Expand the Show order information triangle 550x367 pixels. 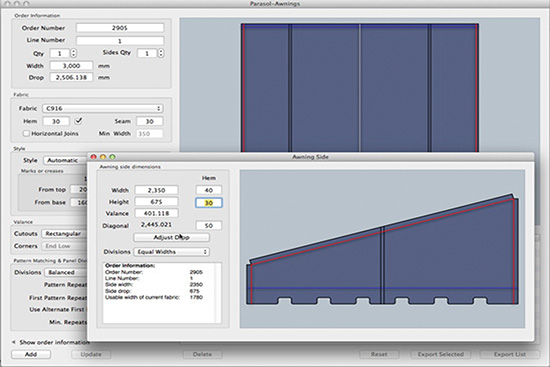pos(14,342)
